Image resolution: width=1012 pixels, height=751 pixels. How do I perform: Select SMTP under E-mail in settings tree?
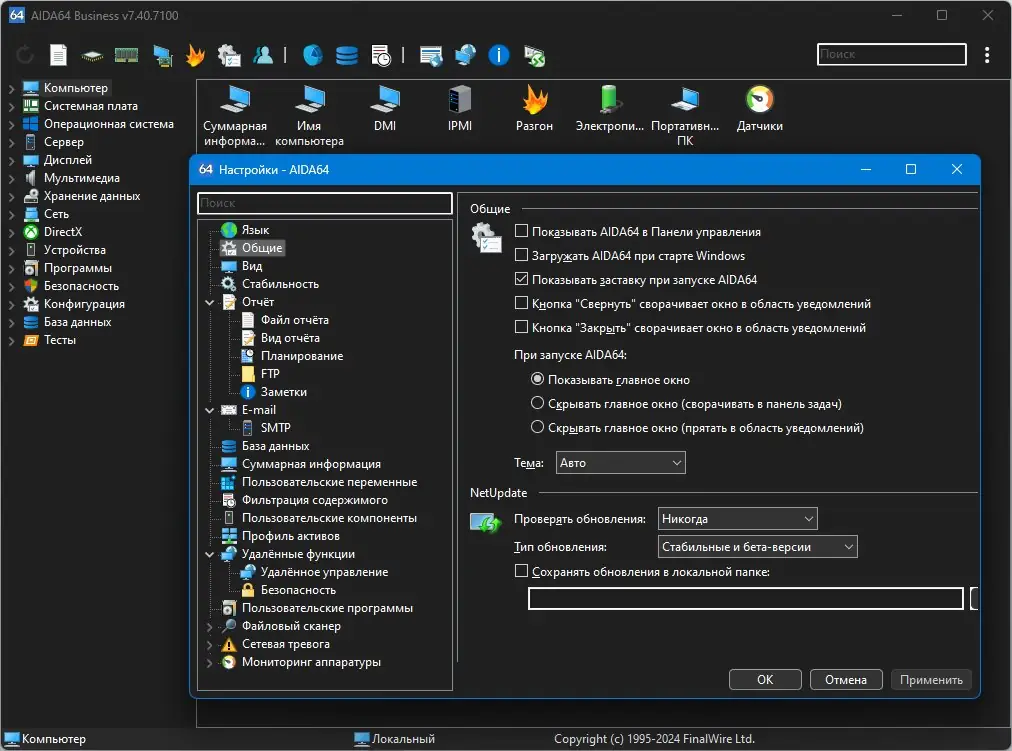click(x=275, y=428)
